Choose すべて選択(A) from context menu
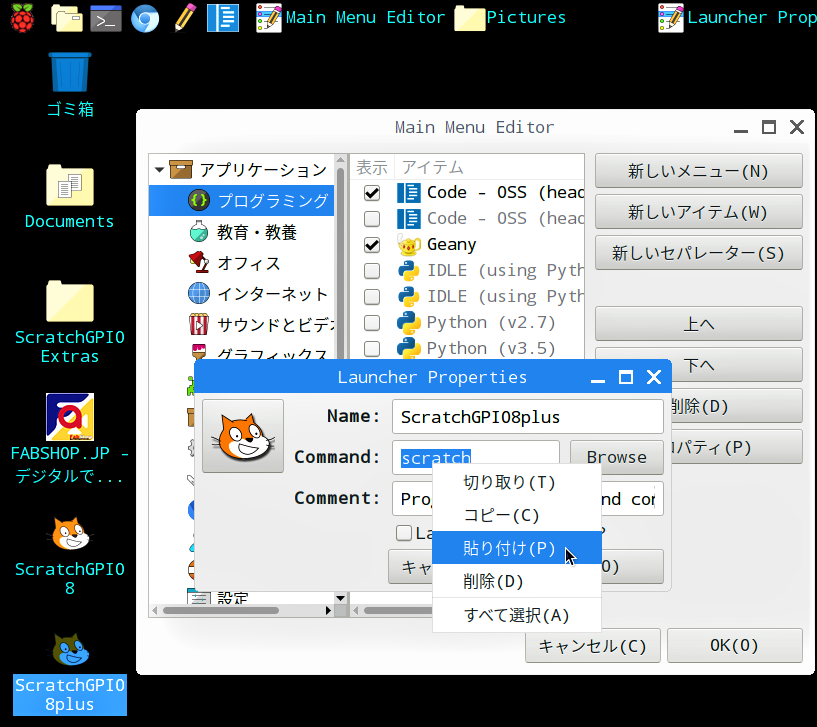 (x=517, y=615)
